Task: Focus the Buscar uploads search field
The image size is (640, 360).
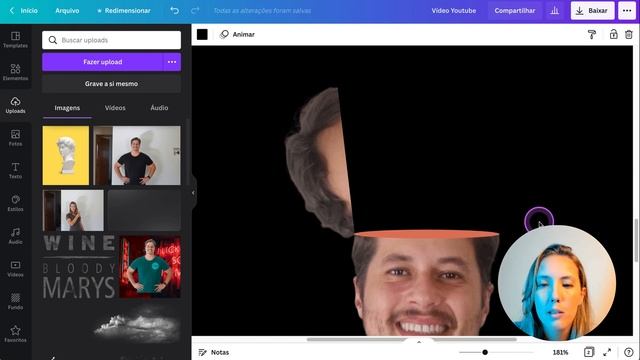Action: click(111, 40)
